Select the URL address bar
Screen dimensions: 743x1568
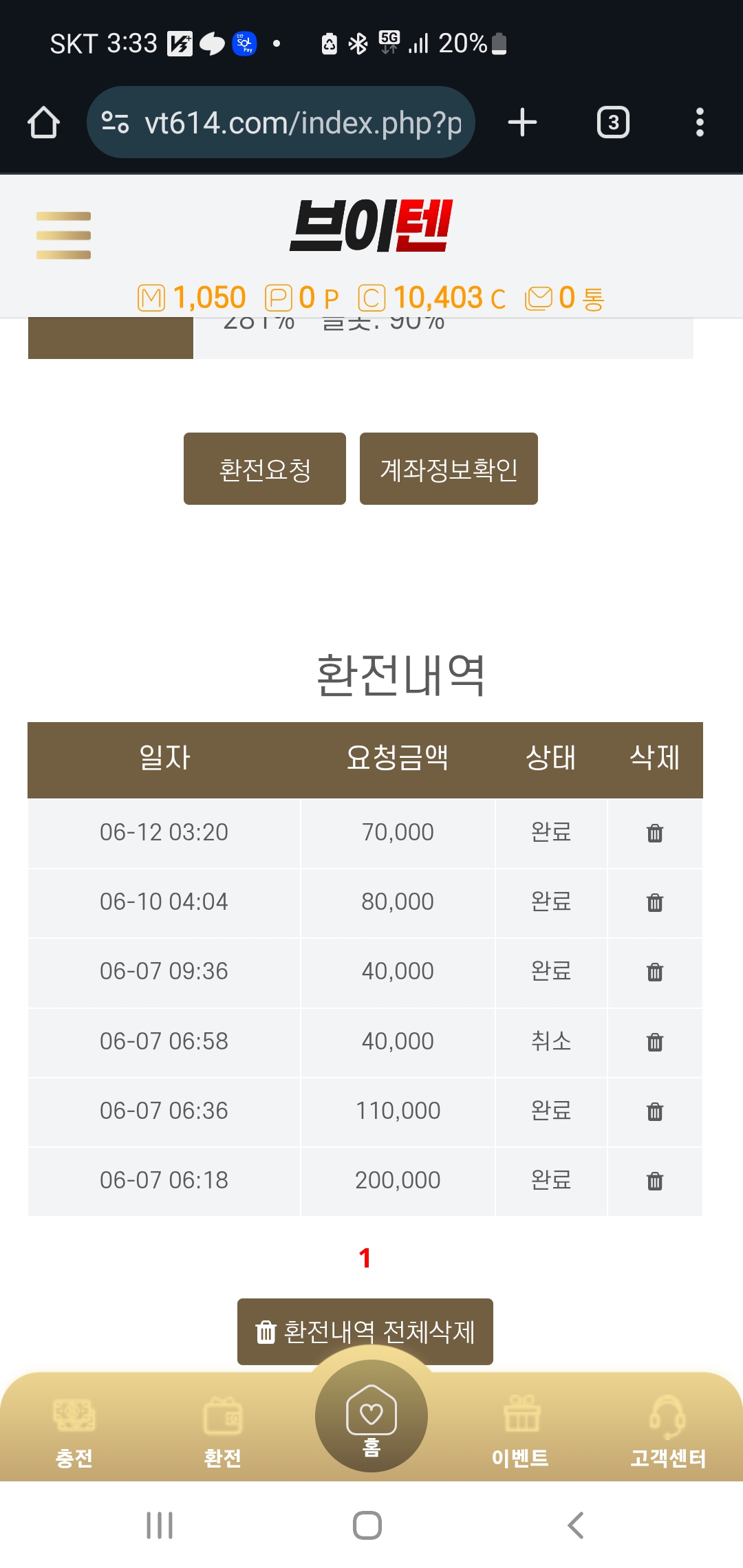tap(281, 122)
